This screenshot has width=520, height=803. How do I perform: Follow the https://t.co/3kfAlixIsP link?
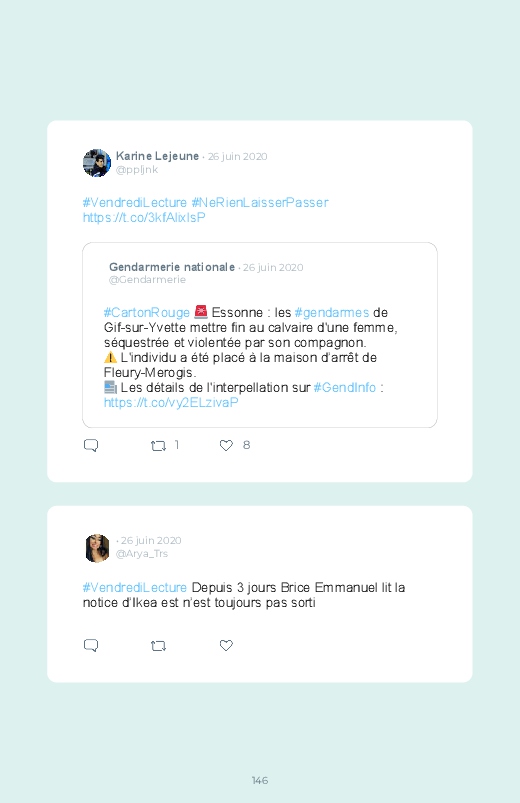(x=144, y=218)
